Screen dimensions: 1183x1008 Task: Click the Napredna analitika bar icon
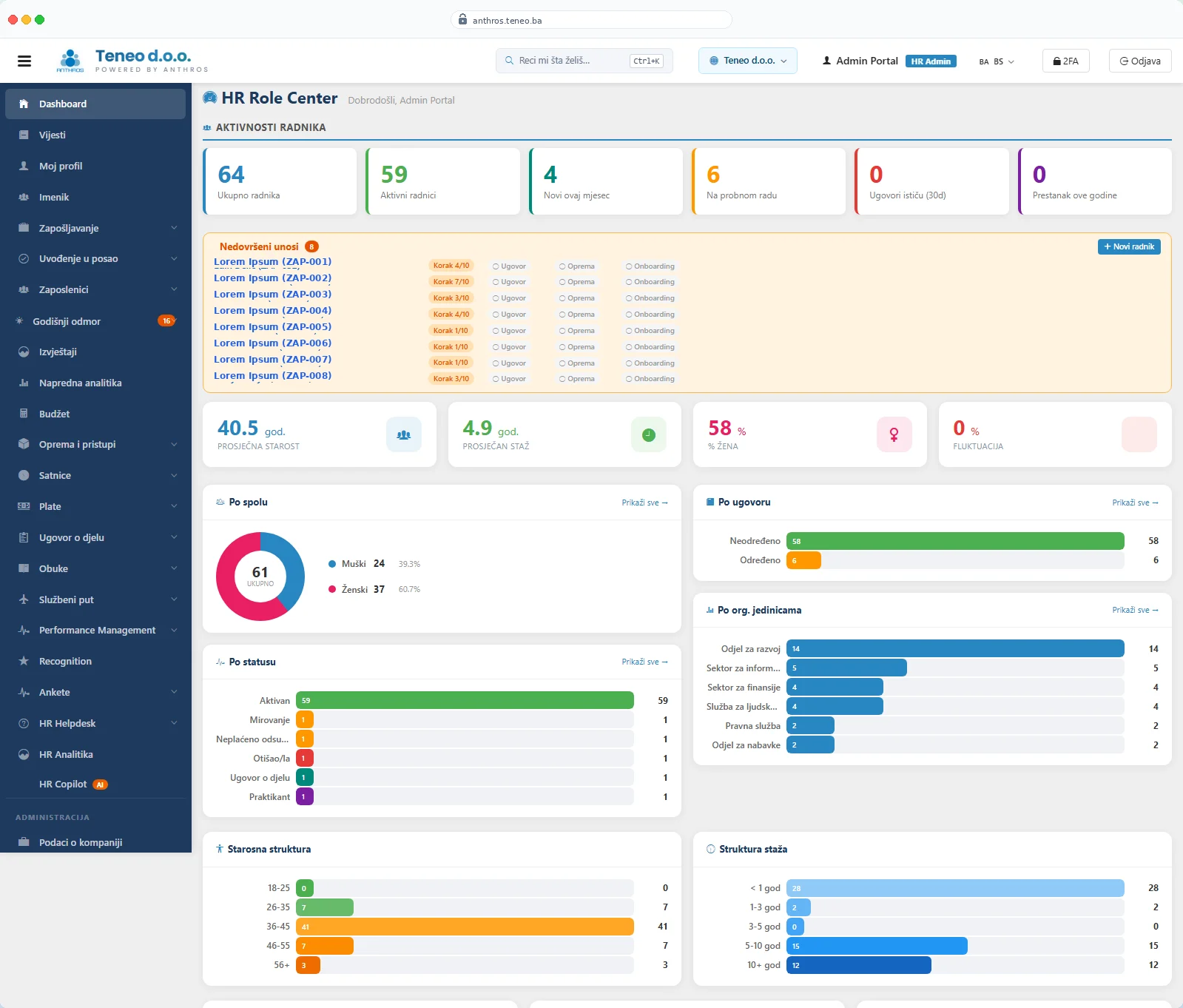coord(24,383)
